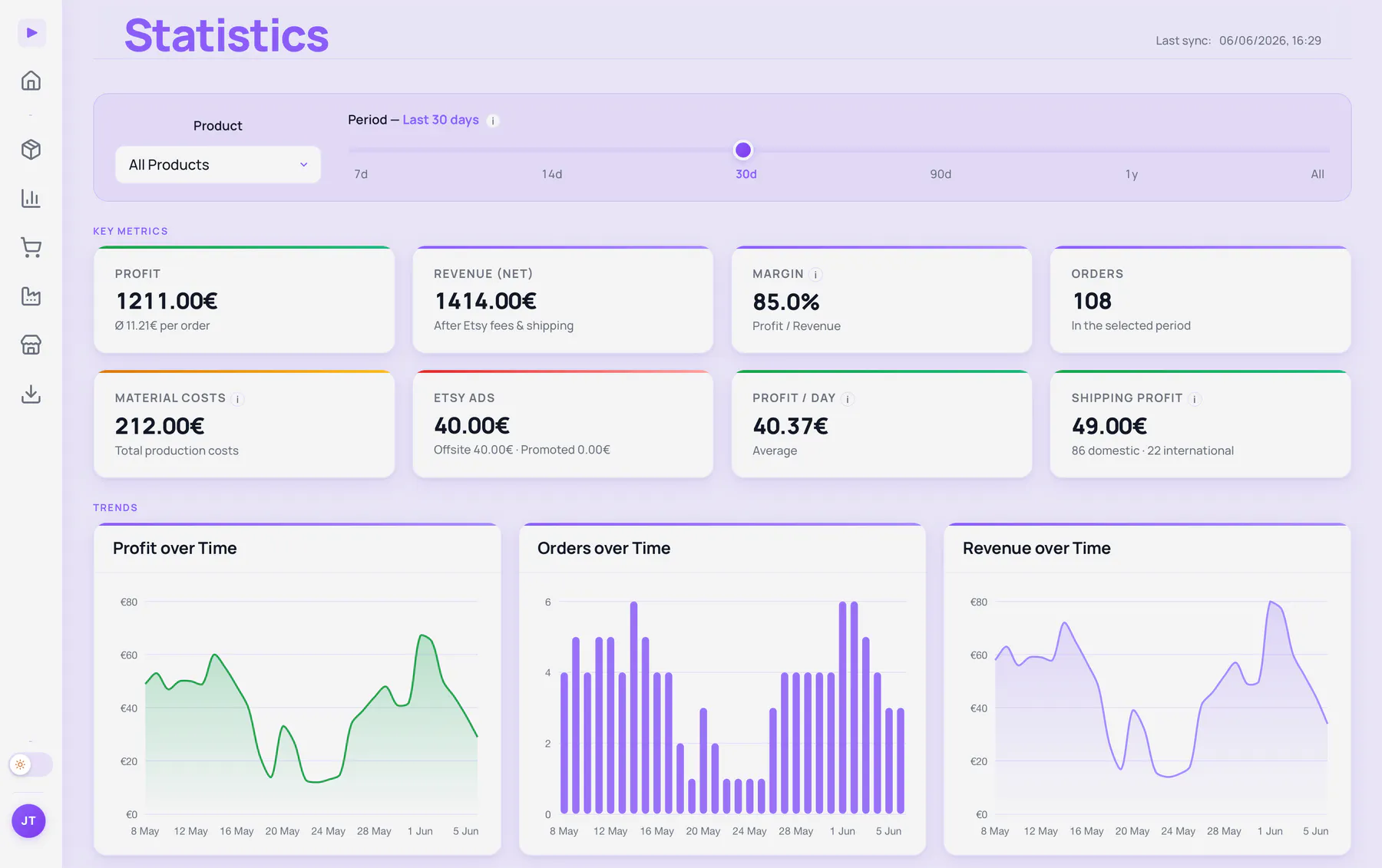Select the 30d period label

[x=746, y=174]
